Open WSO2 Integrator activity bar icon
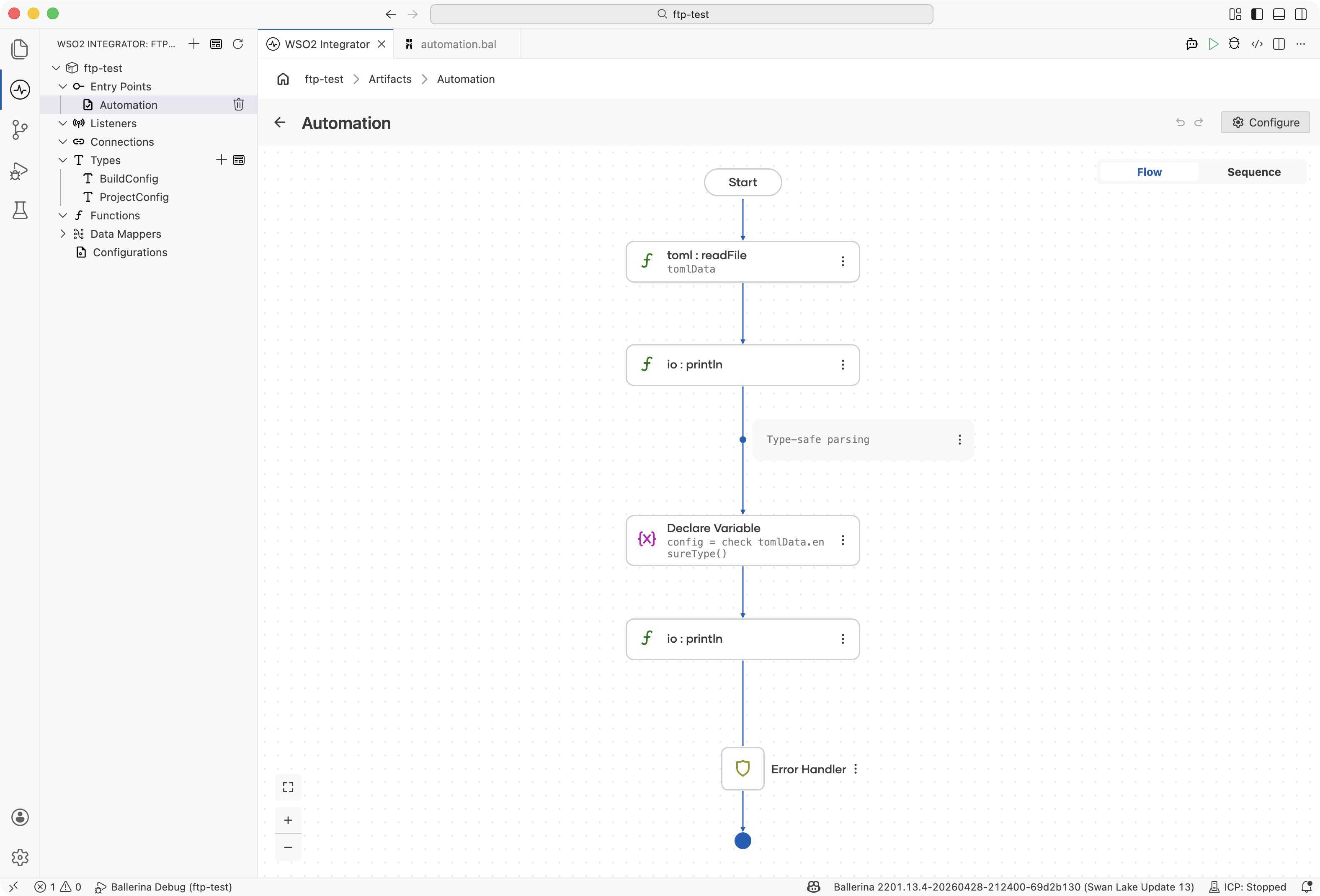Viewport: 1320px width, 896px height. (x=20, y=89)
